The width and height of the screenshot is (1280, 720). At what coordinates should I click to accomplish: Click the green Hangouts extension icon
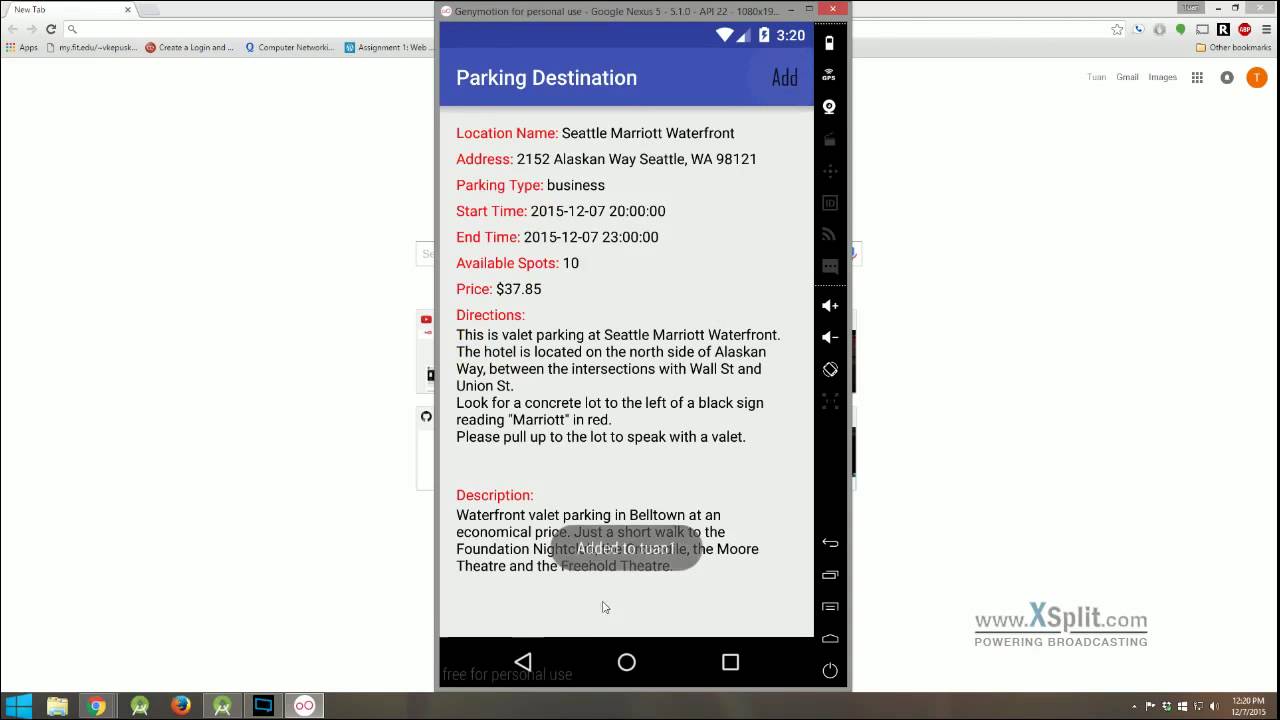click(x=1181, y=29)
